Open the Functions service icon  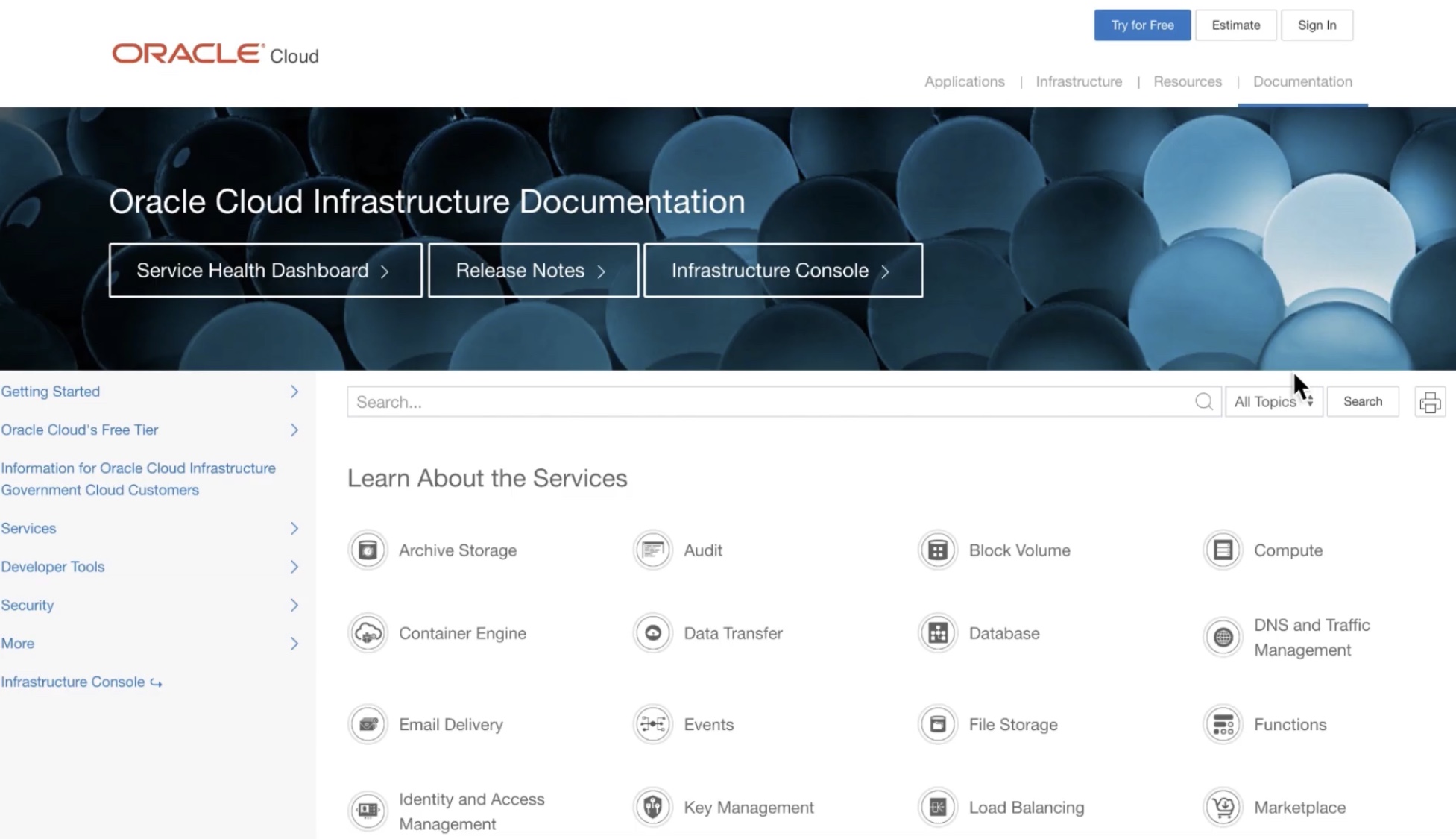pyautogui.click(x=1223, y=724)
